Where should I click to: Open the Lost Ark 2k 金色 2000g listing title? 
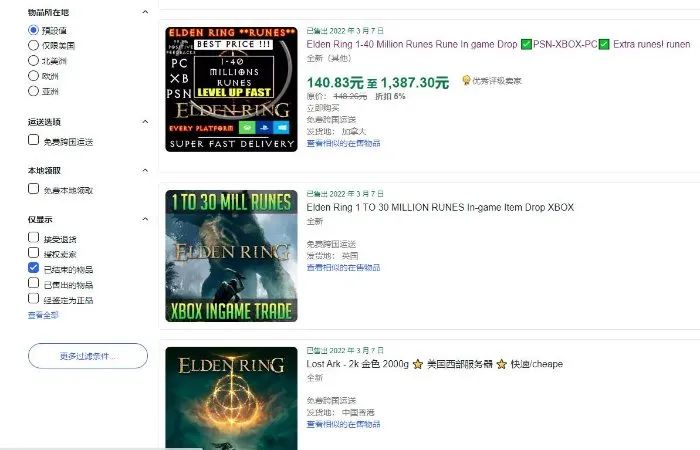pyautogui.click(x=434, y=364)
